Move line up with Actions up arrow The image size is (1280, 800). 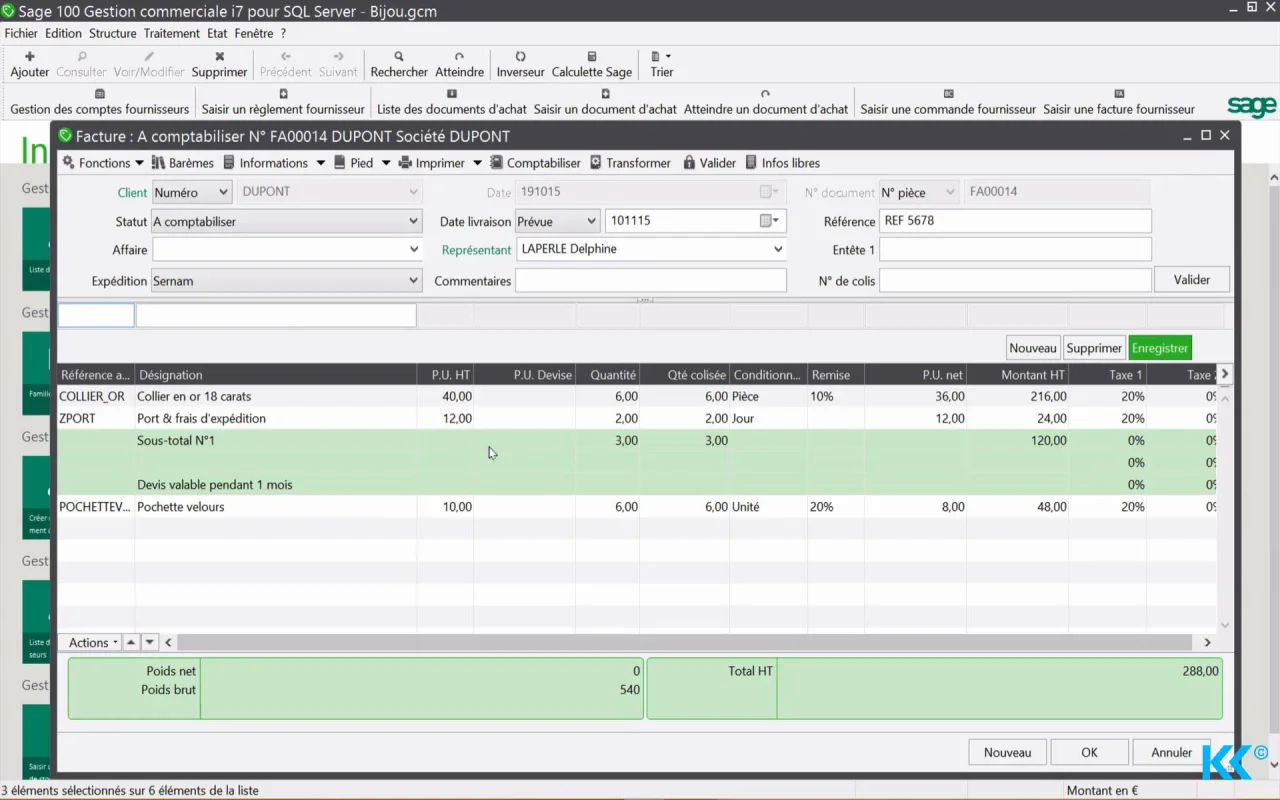(x=132, y=643)
